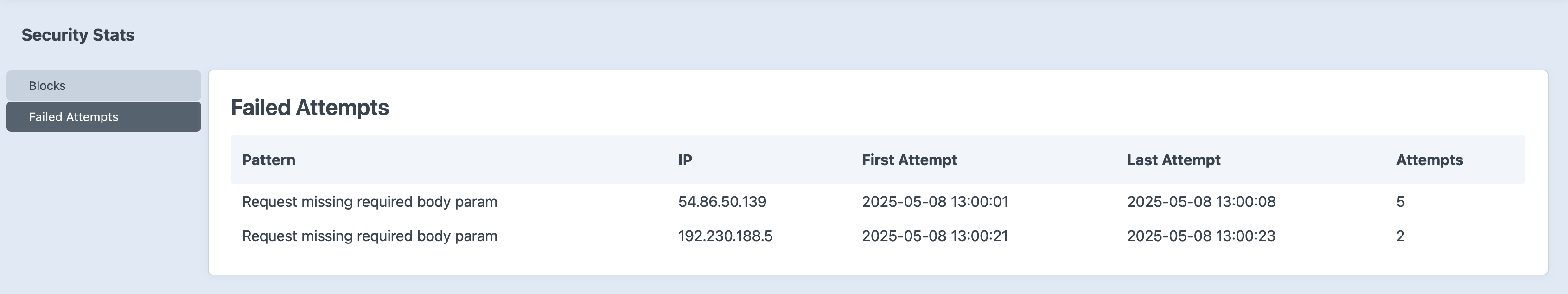Select IP address 192.230.188.5
This screenshot has height=294, width=1568.
click(725, 236)
